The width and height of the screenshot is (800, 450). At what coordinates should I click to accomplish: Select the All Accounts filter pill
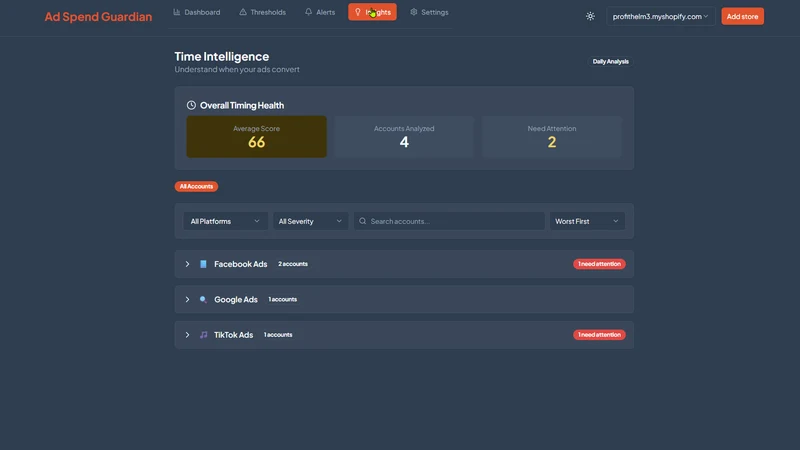pos(196,186)
